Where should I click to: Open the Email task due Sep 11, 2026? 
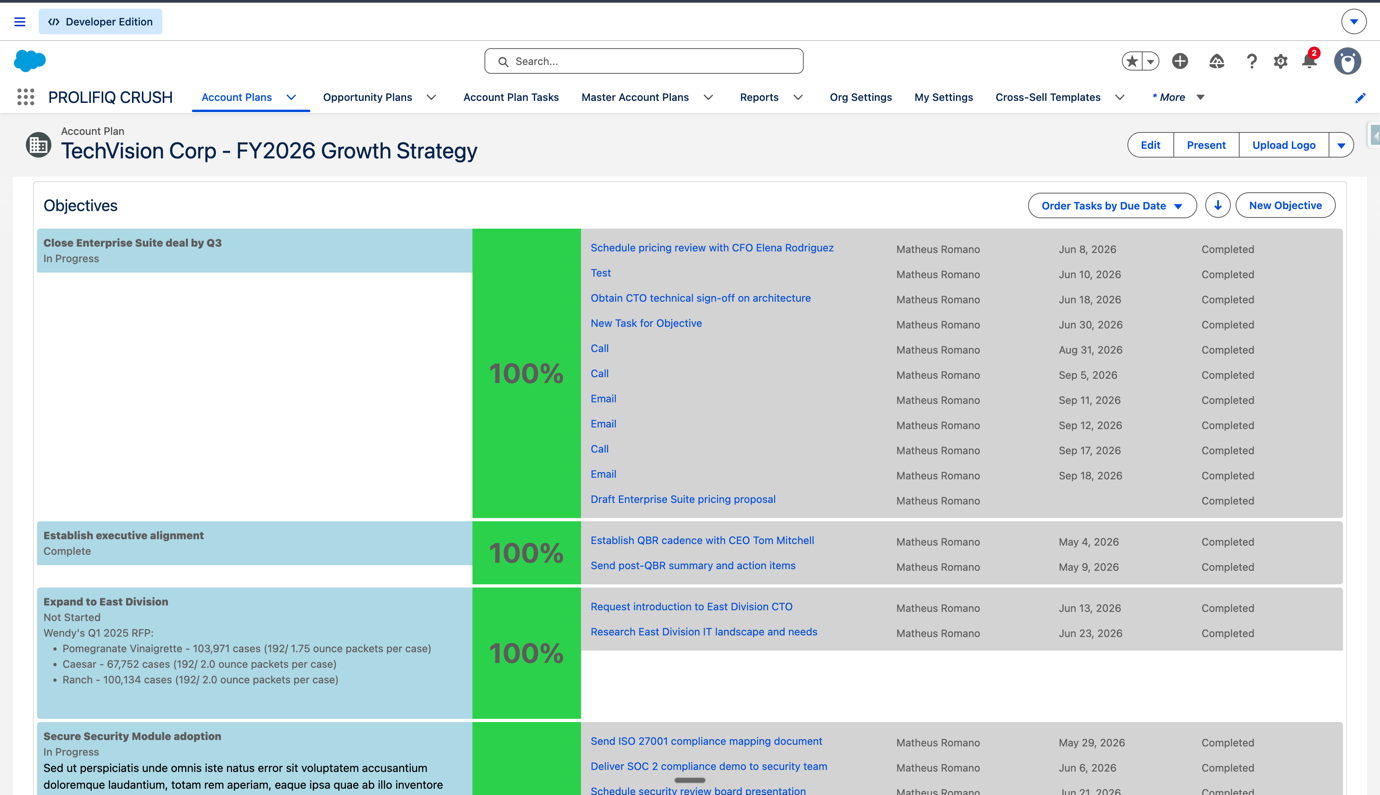(x=603, y=398)
